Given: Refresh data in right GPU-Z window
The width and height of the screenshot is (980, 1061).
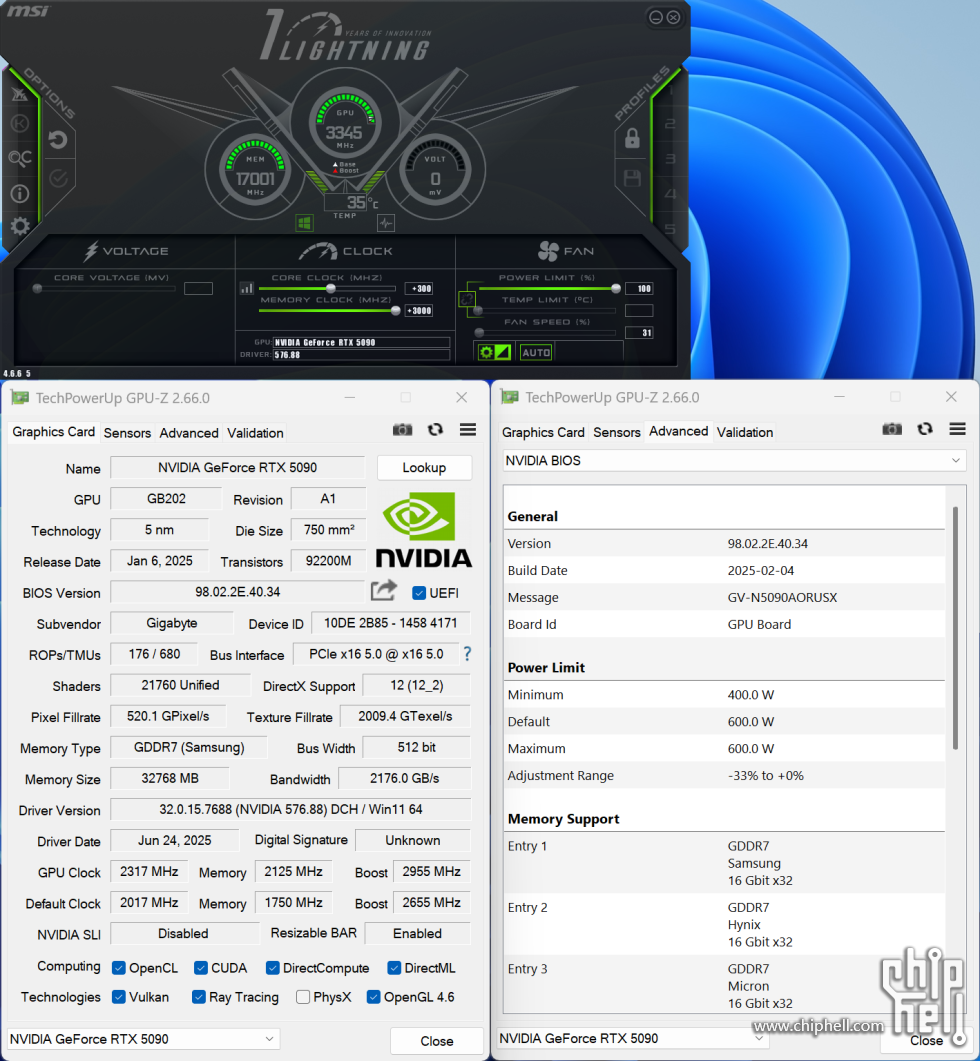Looking at the screenshot, I should [x=925, y=429].
